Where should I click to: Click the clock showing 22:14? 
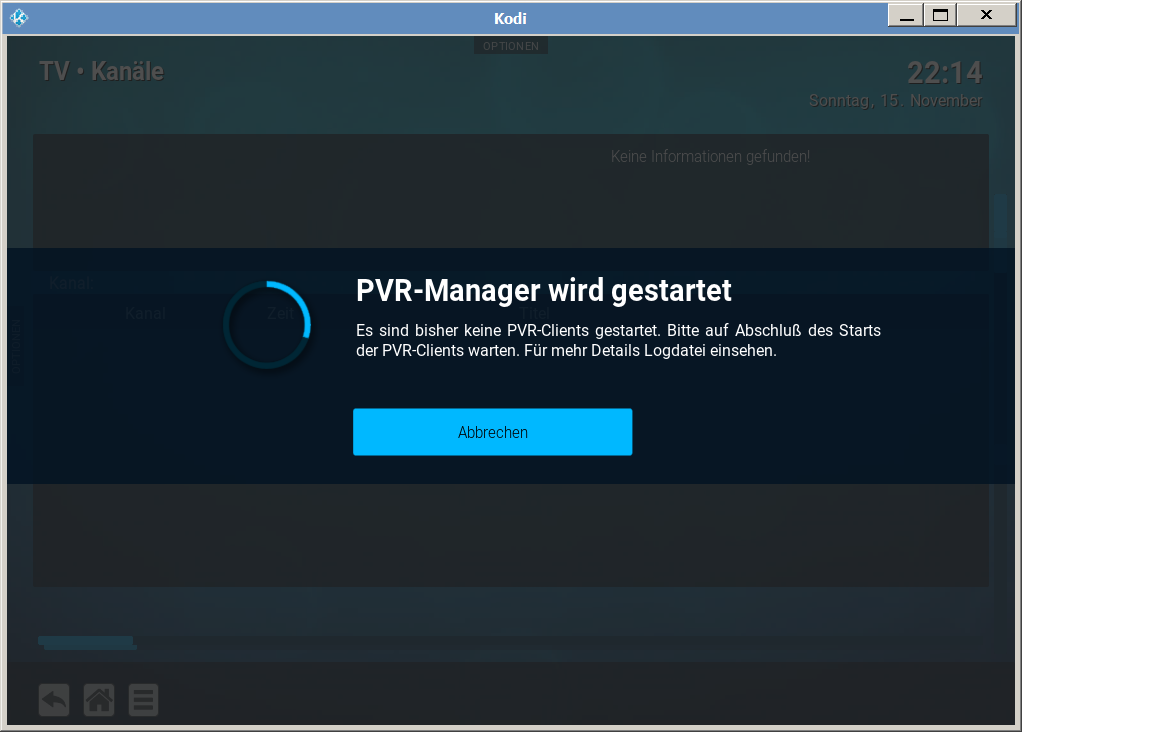coord(944,73)
